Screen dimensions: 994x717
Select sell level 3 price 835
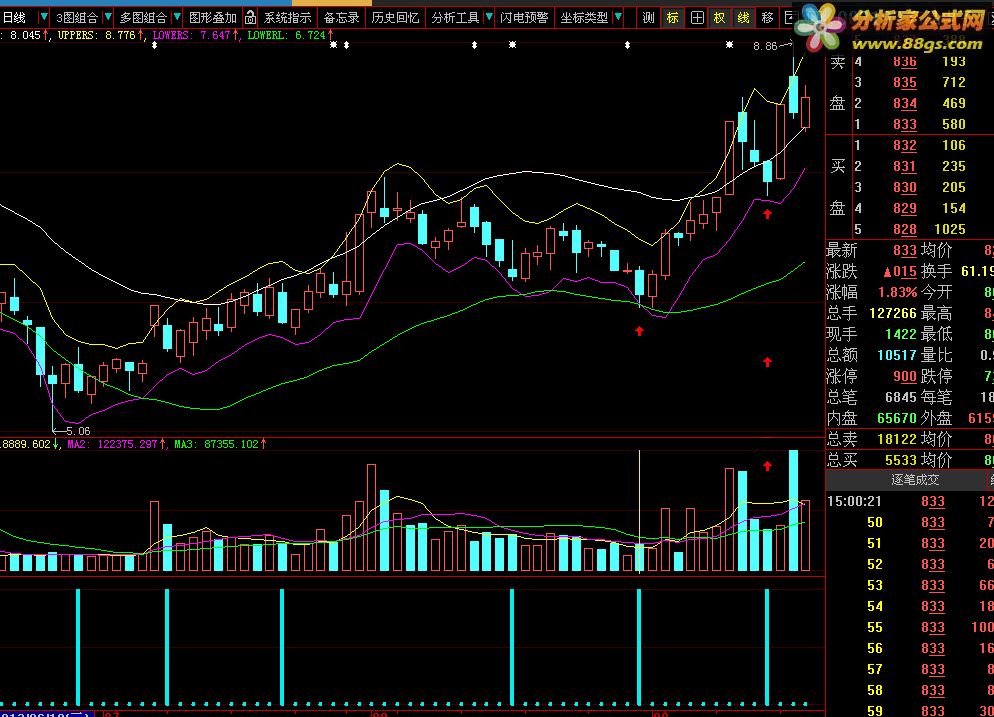pos(905,82)
